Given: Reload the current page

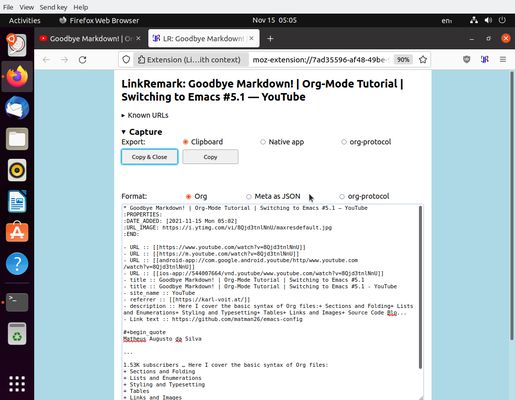Looking at the screenshot, I should pyautogui.click(x=83, y=60).
